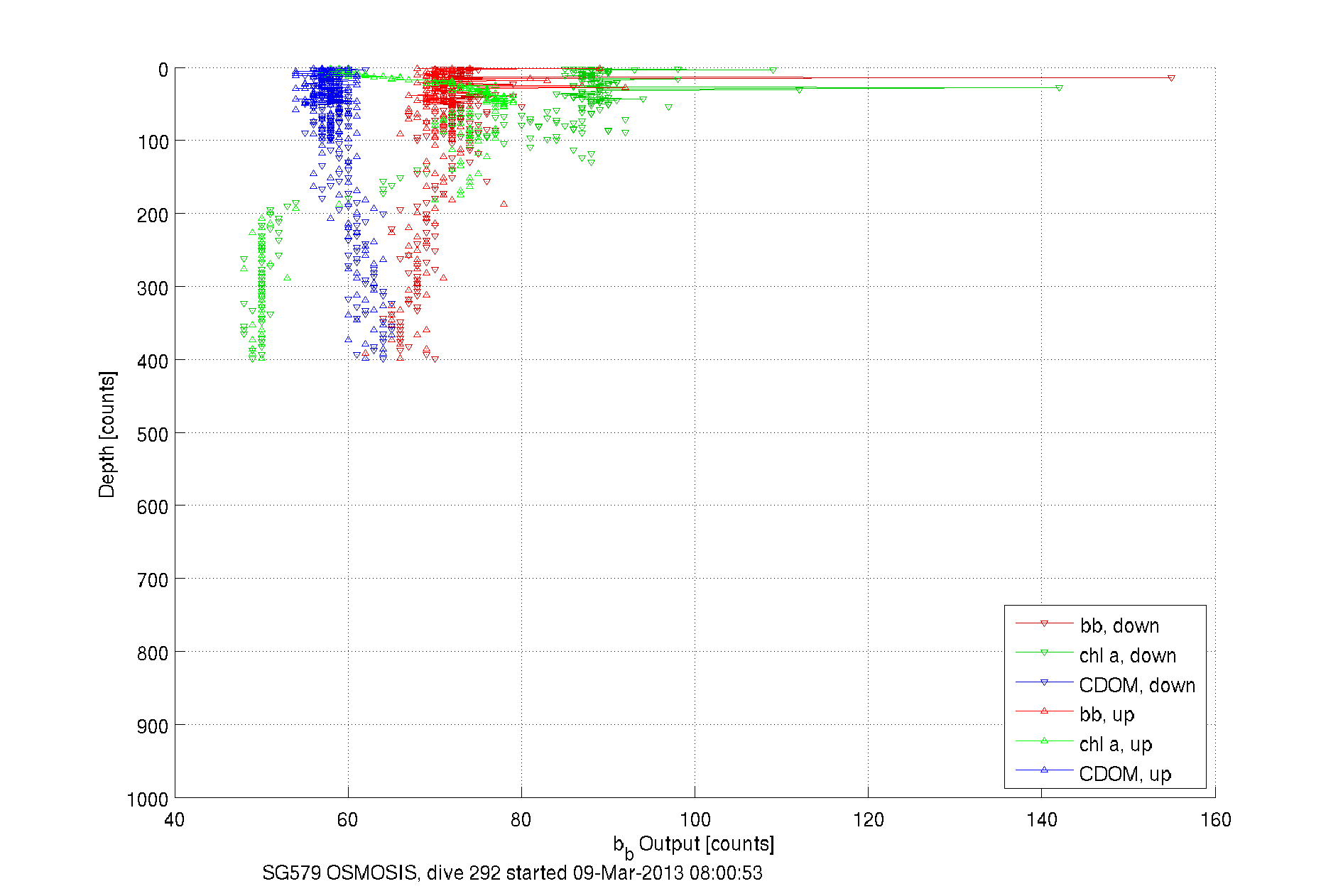The image size is (1343, 896).
Task: Click the x-axis tick label 40
Action: [x=174, y=820]
